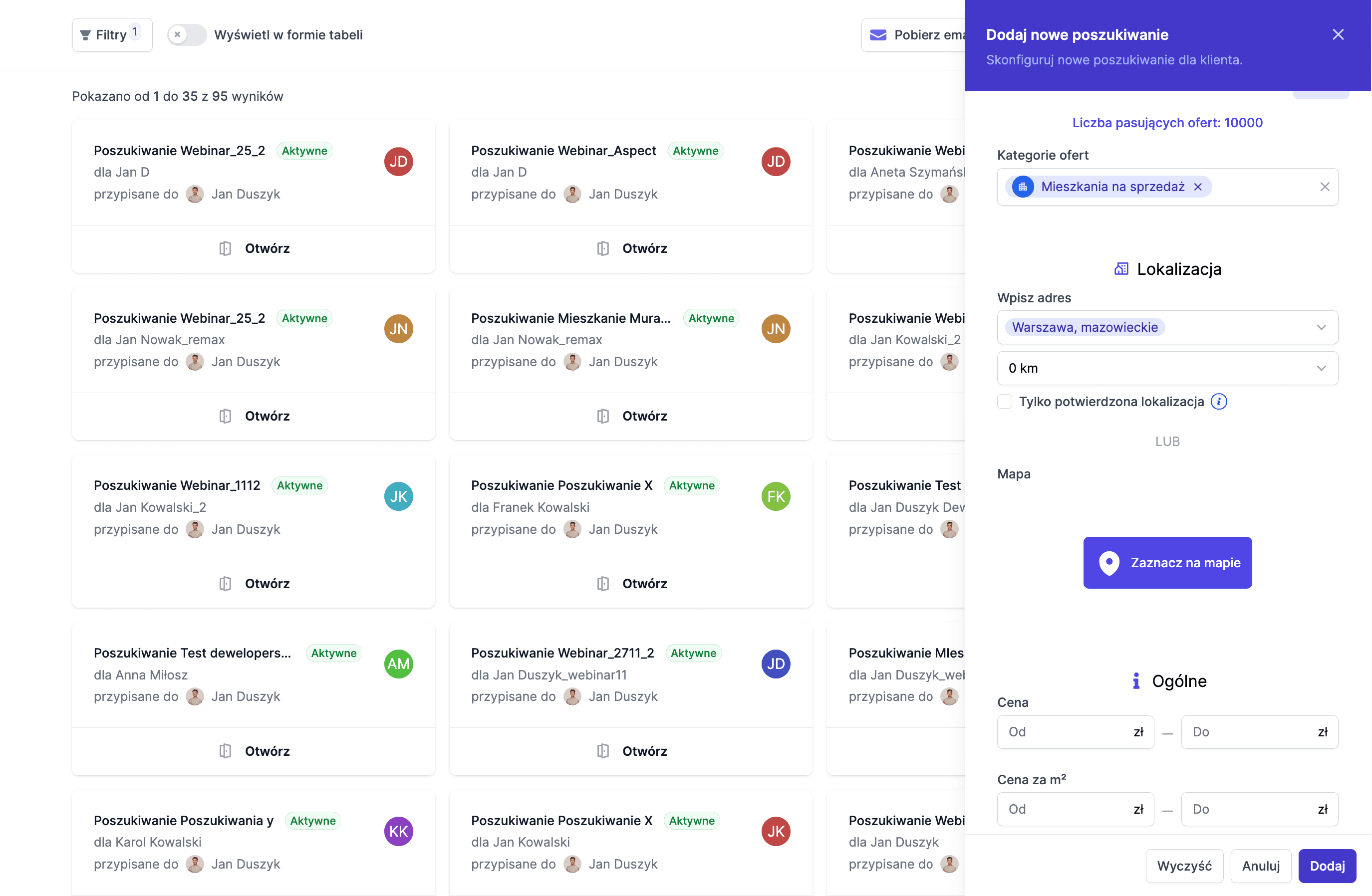Click the Filtry funnel icon
The width and height of the screenshot is (1372, 896).
tap(85, 35)
